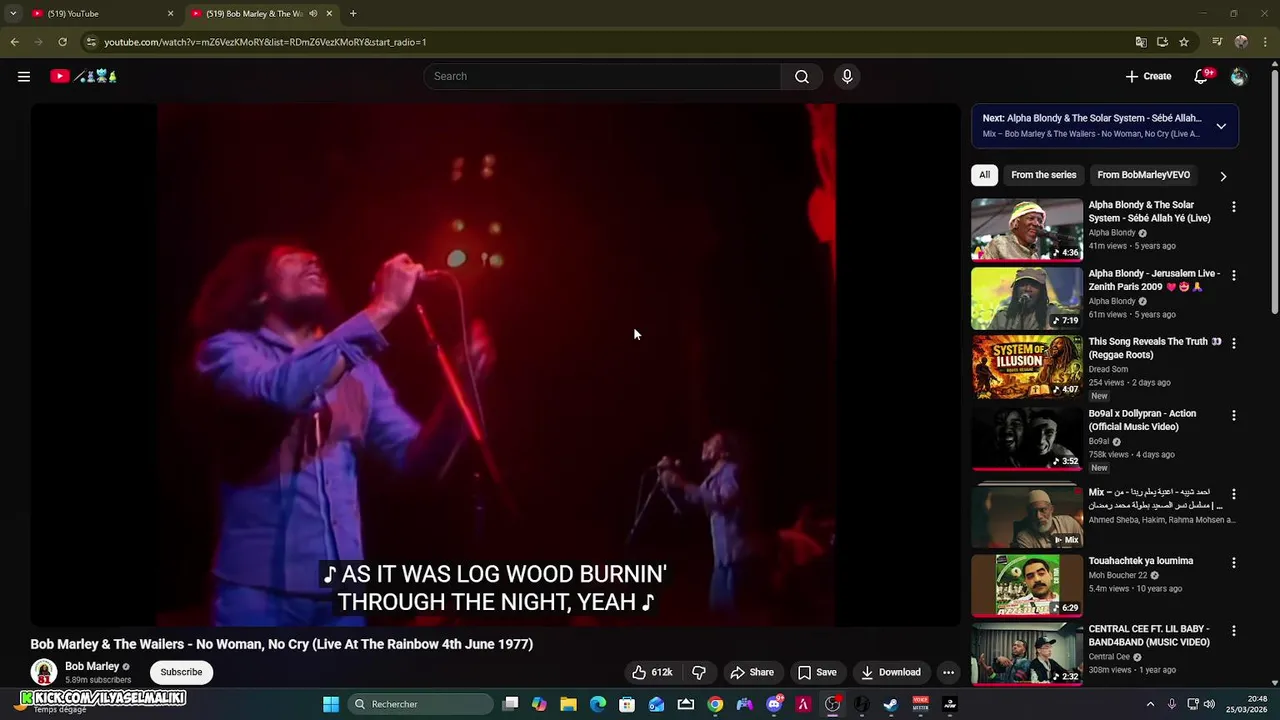This screenshot has width=1280, height=720.
Task: Open options for This Song Reveals video
Action: pos(1233,343)
